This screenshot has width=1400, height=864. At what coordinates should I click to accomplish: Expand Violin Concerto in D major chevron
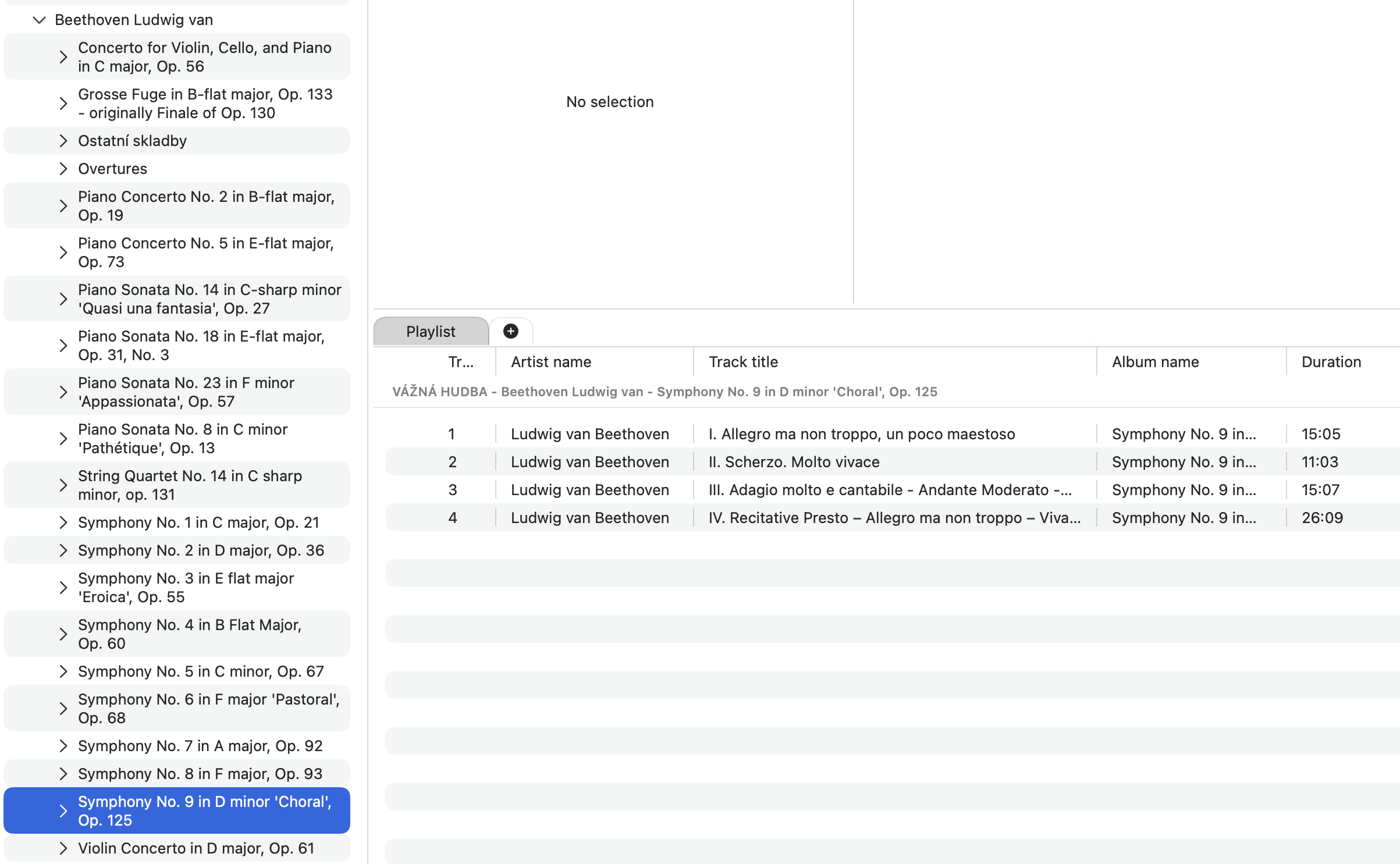[x=63, y=848]
